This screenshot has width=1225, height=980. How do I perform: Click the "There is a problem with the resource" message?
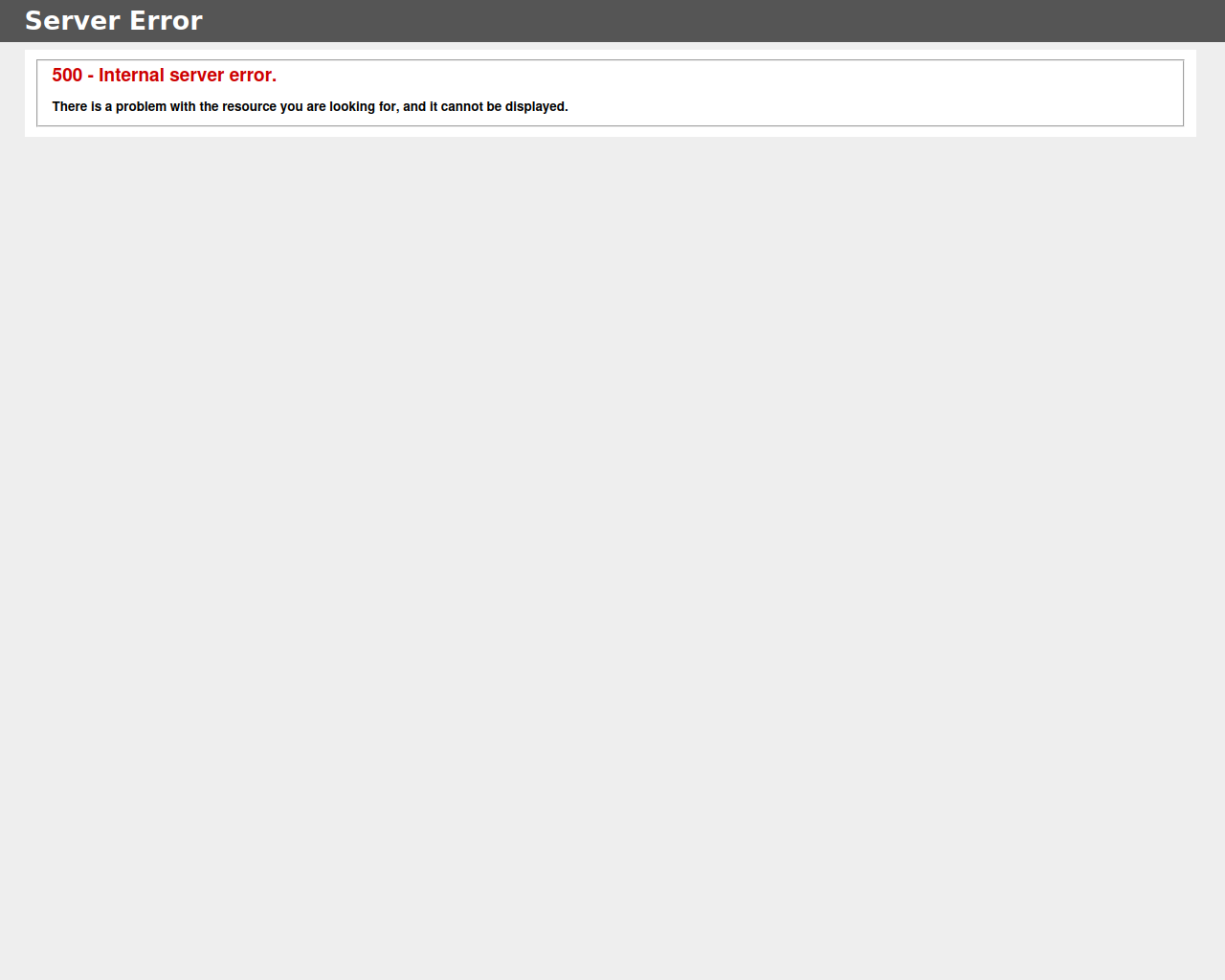pos(310,107)
